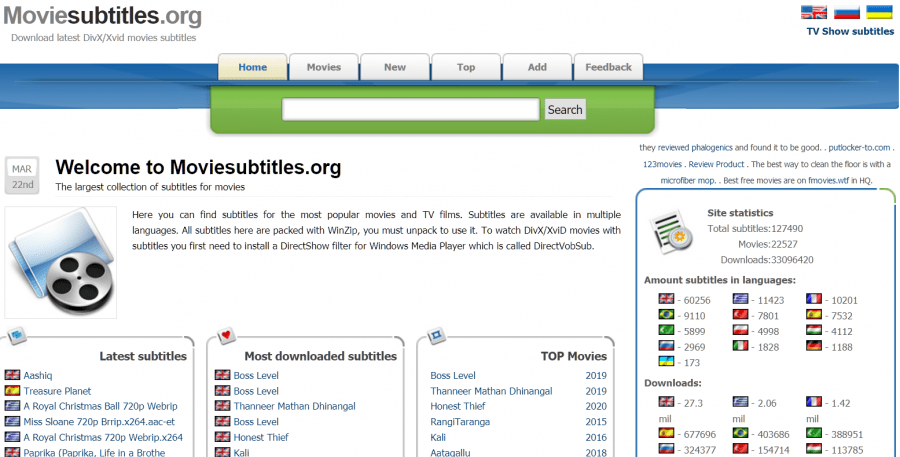This screenshot has width=900, height=457.
Task: Click the film frame icon above TOP Movies
Action: click(x=436, y=335)
